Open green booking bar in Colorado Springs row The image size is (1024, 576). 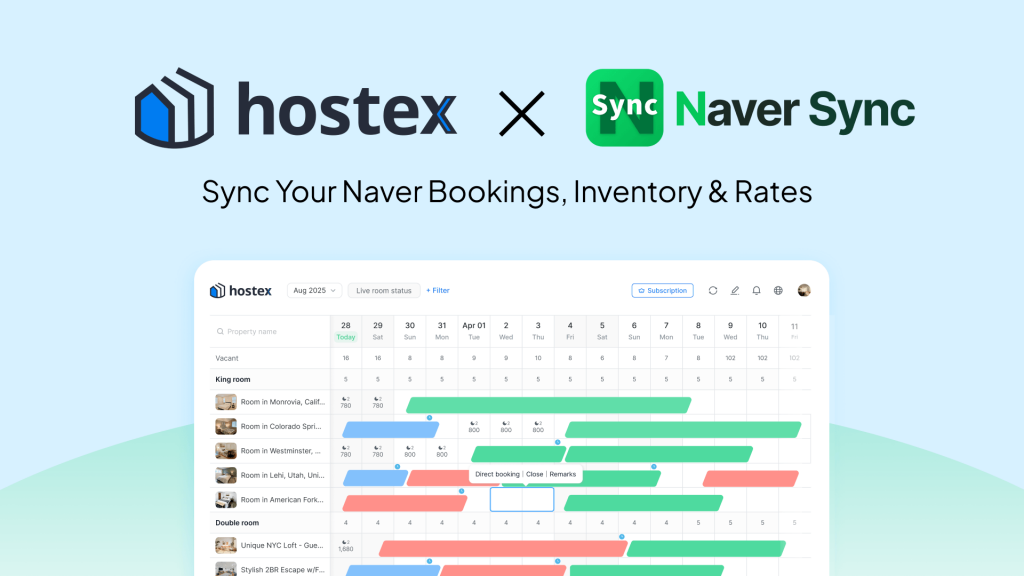coord(683,430)
